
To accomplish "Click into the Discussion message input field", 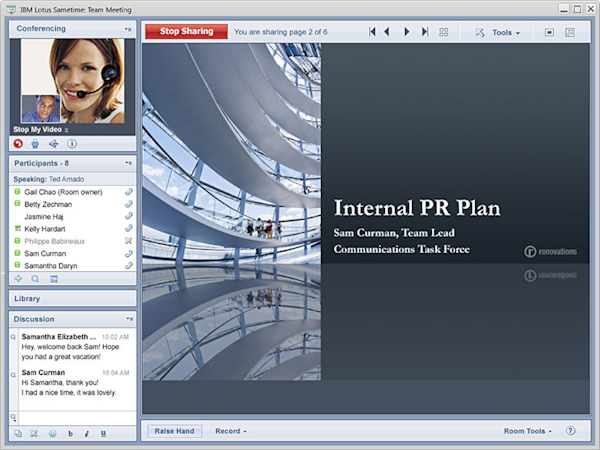I will pyautogui.click(x=77, y=417).
